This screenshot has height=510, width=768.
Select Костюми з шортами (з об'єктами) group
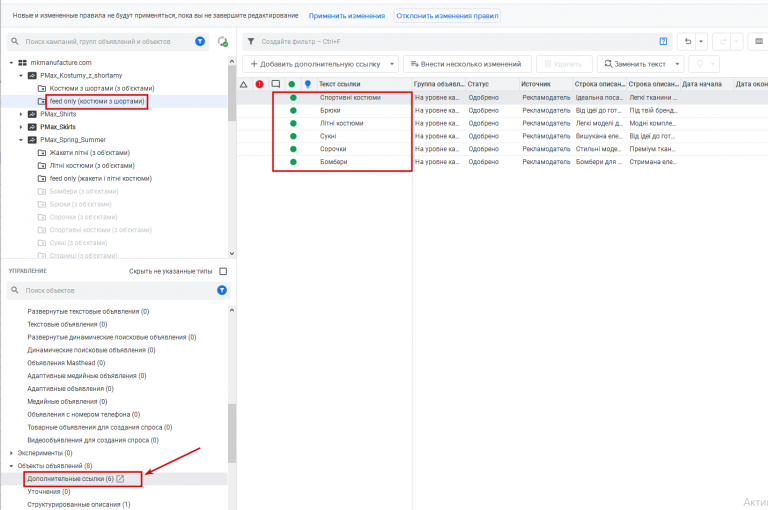102,88
